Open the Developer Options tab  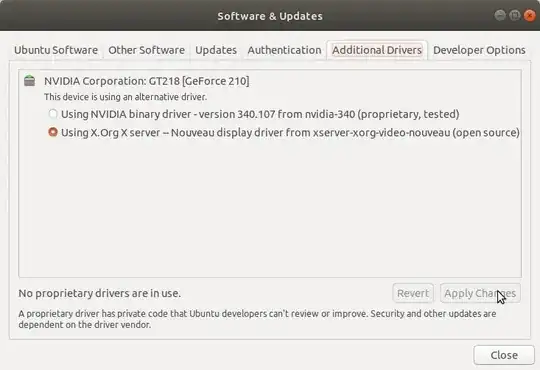(x=479, y=50)
